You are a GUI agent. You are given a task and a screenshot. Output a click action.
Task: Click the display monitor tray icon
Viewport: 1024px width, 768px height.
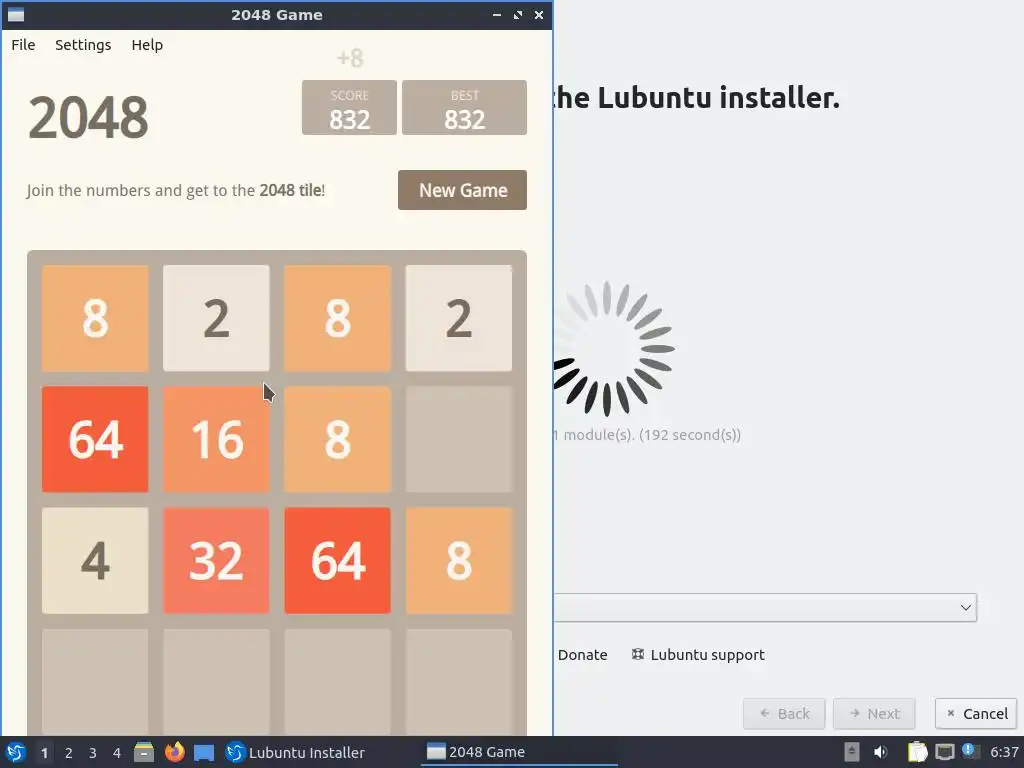[944, 752]
